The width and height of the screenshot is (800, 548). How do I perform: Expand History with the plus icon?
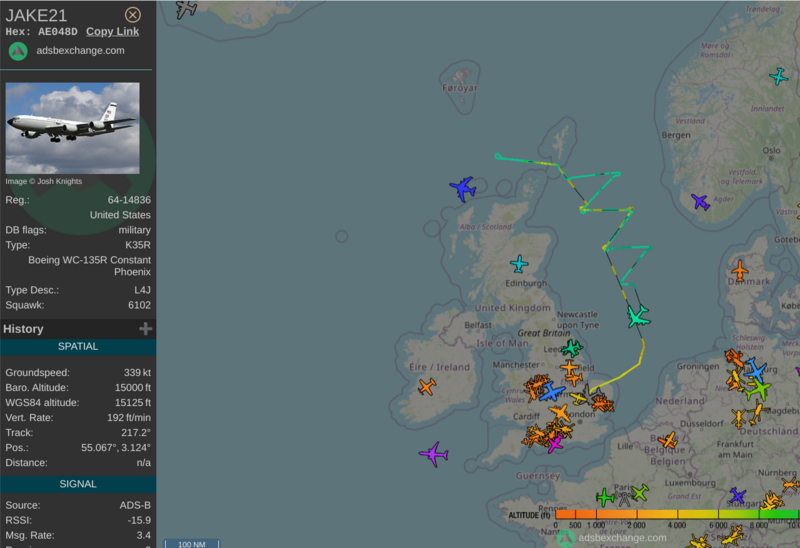coord(145,329)
